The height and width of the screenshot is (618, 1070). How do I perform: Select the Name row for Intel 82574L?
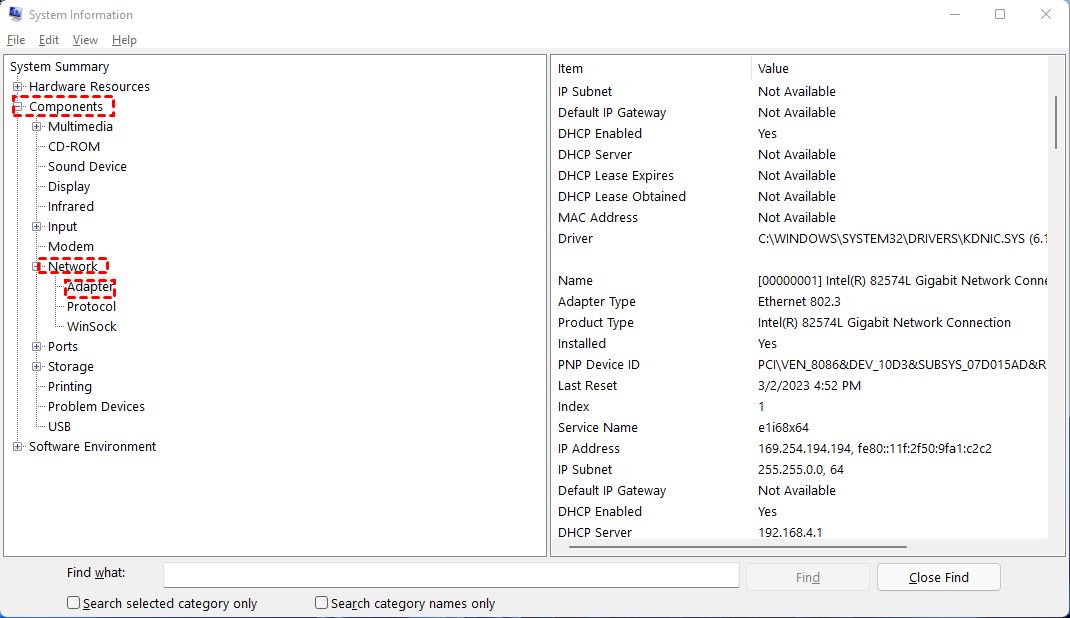coord(800,280)
